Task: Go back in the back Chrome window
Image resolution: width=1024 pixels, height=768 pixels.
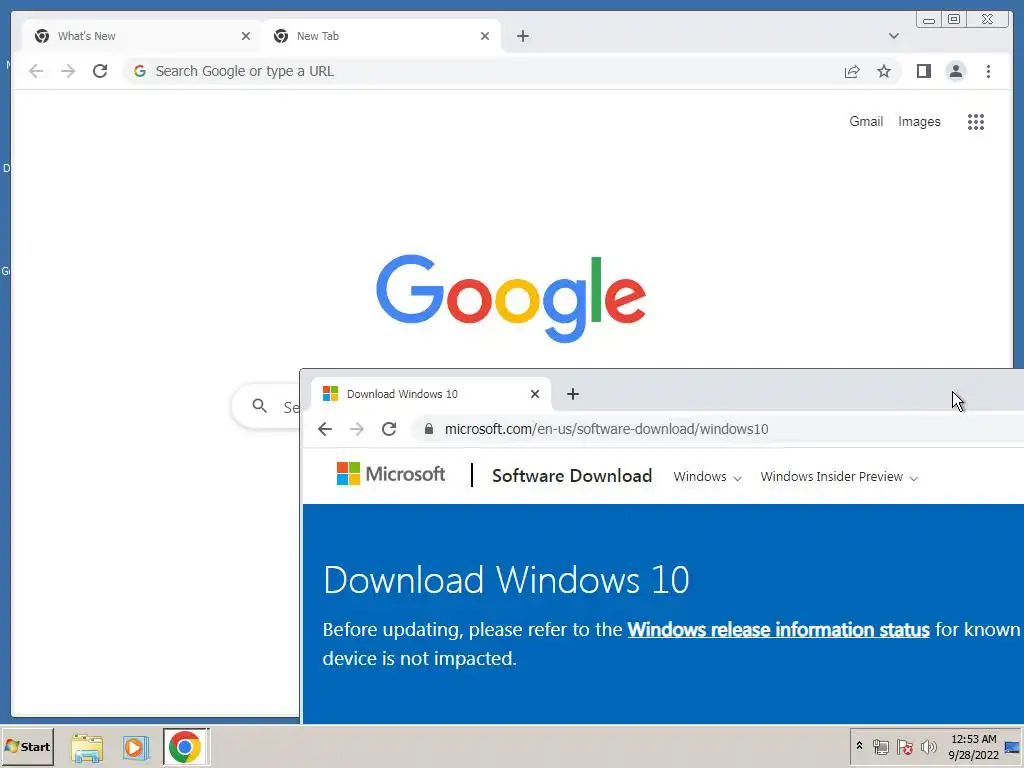Action: pos(36,71)
